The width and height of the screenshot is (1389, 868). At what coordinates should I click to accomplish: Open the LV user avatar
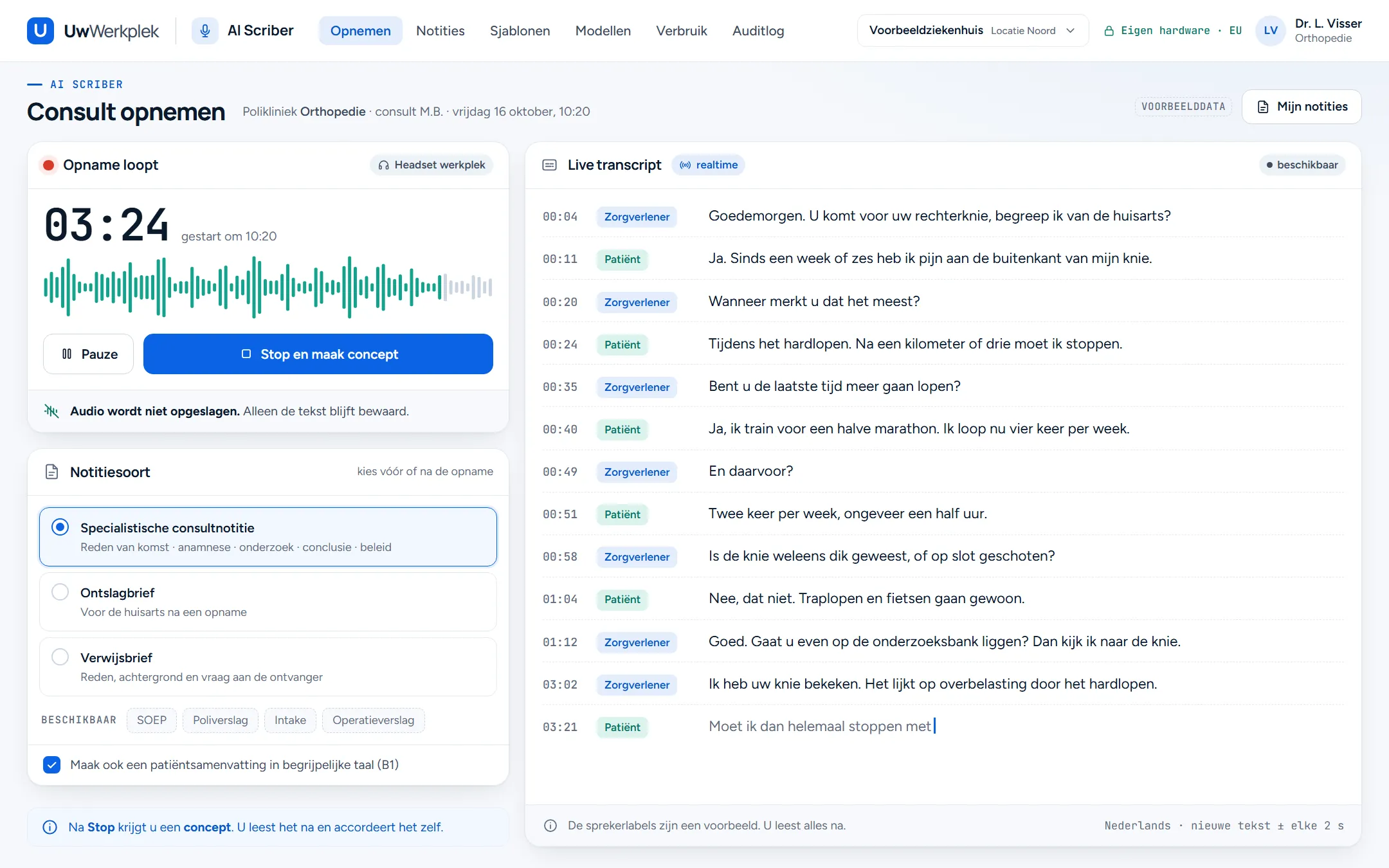pyautogui.click(x=1270, y=30)
